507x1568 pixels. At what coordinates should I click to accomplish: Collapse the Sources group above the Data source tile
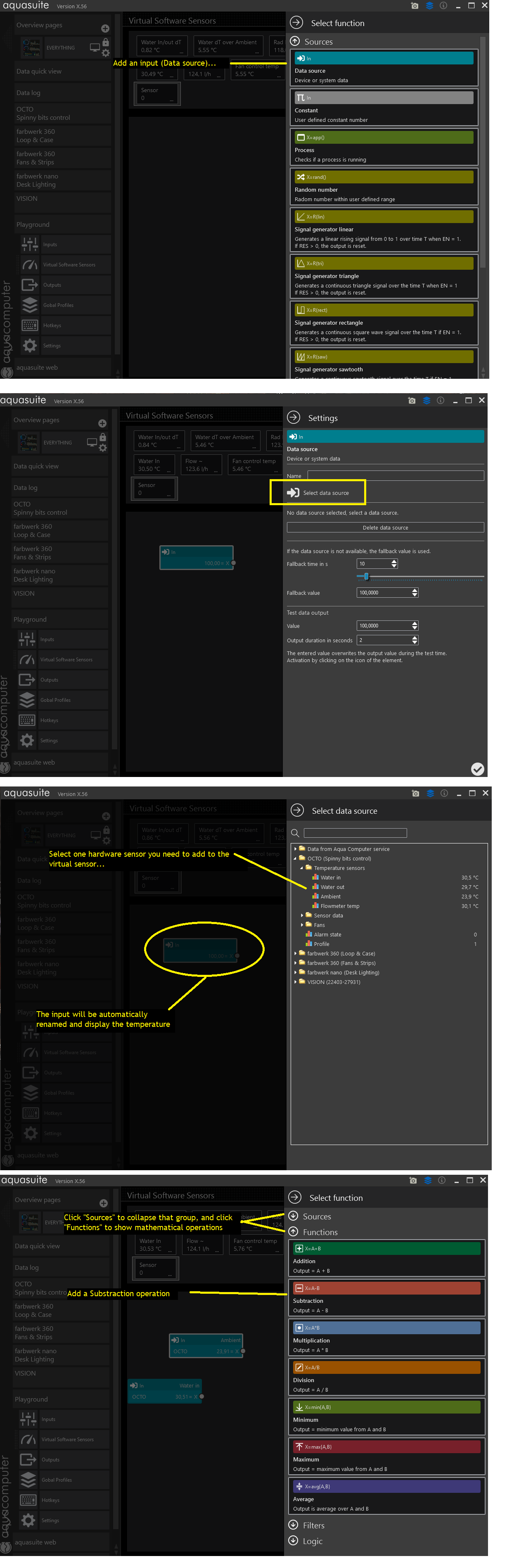[x=295, y=41]
